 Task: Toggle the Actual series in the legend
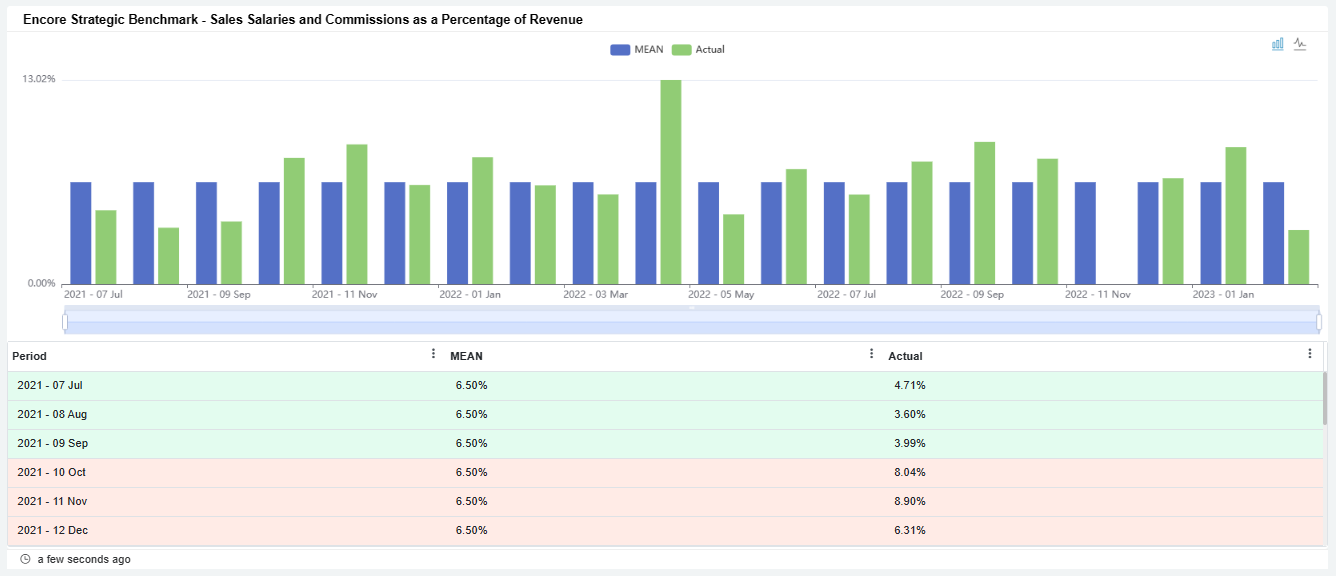pos(698,50)
